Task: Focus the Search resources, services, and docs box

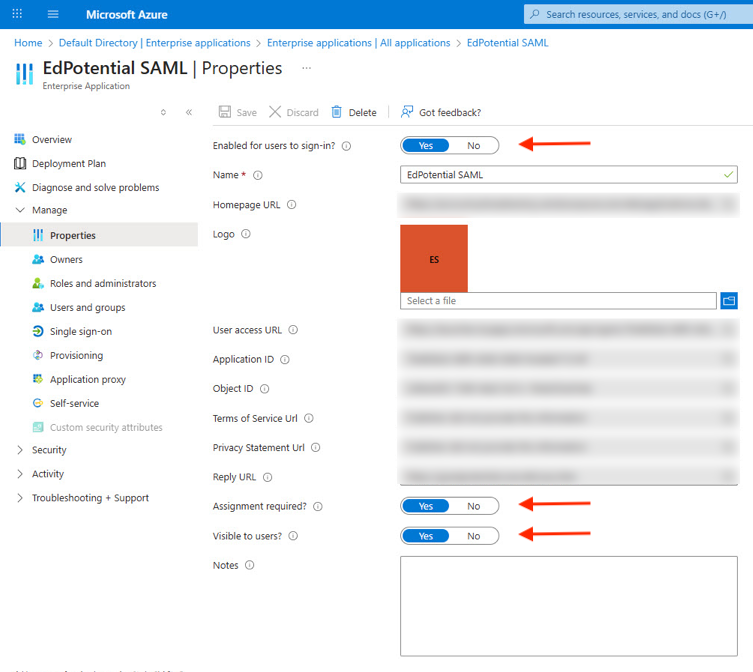Action: [638, 14]
